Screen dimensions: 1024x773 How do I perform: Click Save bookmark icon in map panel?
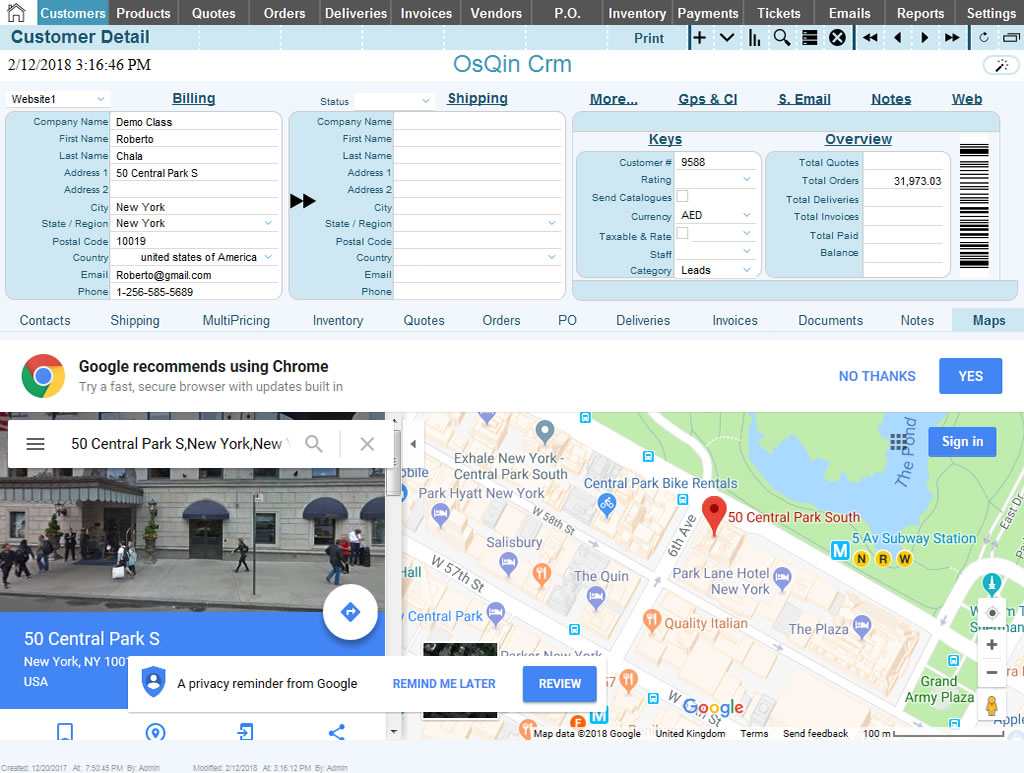tap(65, 732)
